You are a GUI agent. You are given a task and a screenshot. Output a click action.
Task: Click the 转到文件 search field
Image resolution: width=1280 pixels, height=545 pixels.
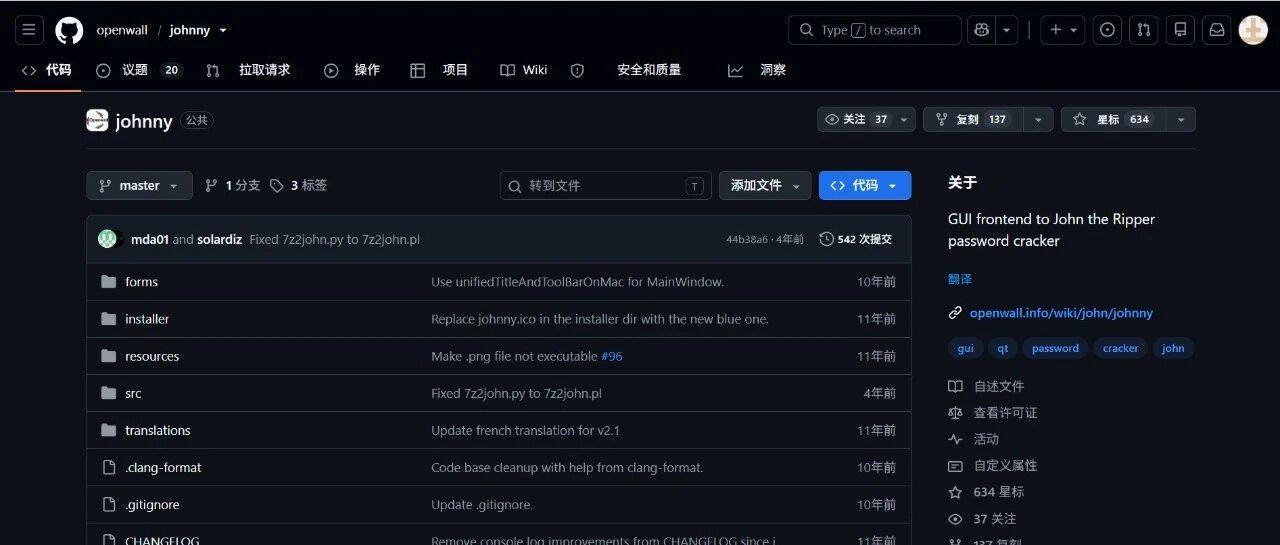click(x=606, y=185)
